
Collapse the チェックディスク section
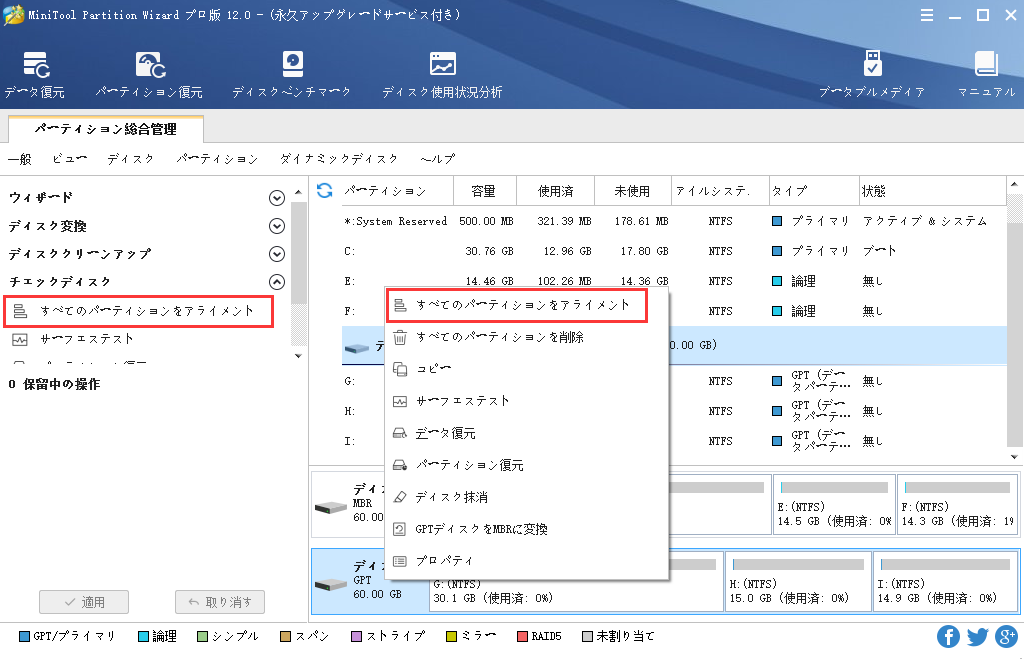coord(277,282)
